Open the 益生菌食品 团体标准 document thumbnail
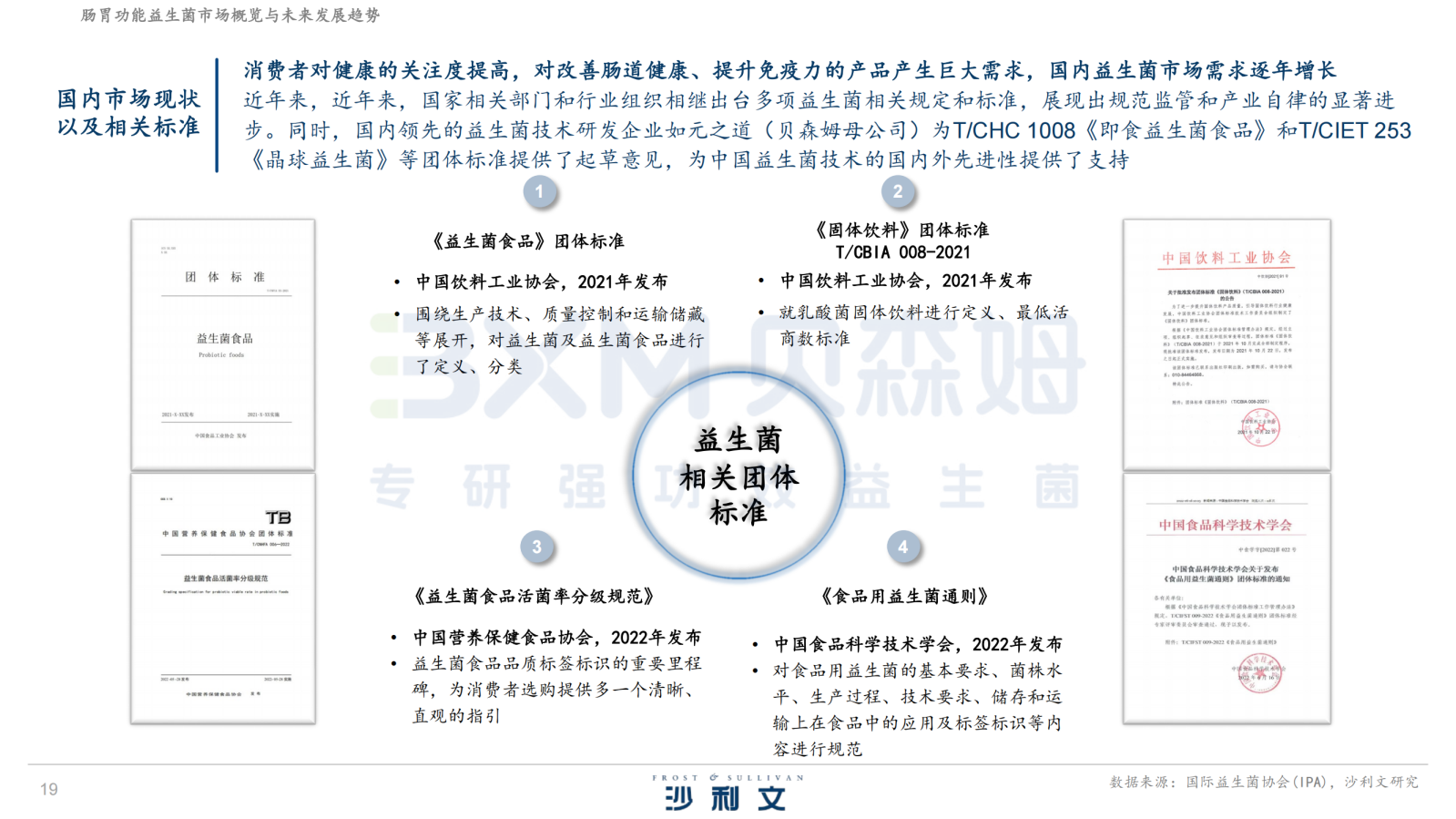This screenshot has width=1456, height=819. [223, 344]
